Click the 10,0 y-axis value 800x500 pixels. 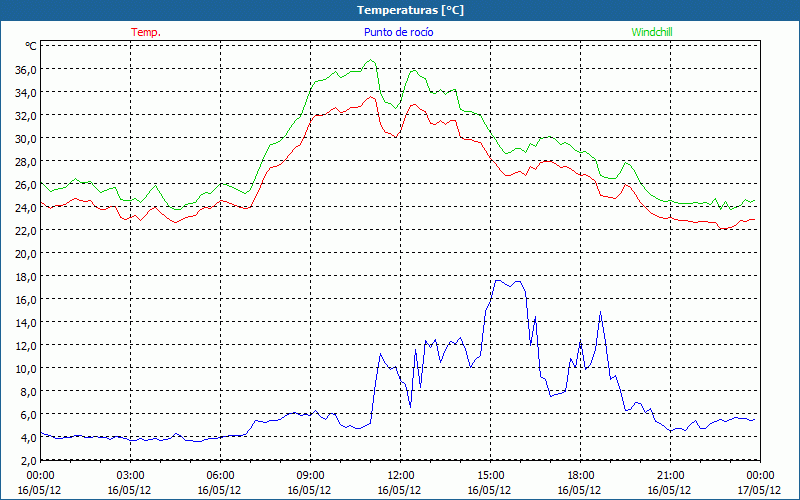26,368
